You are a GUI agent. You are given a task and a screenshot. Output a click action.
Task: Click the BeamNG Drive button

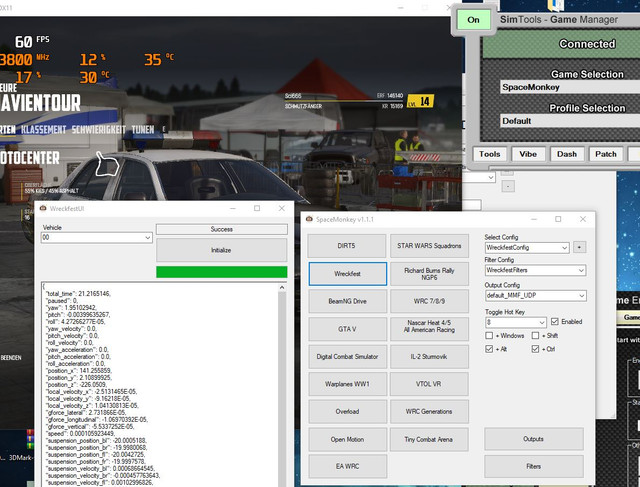[x=347, y=301]
